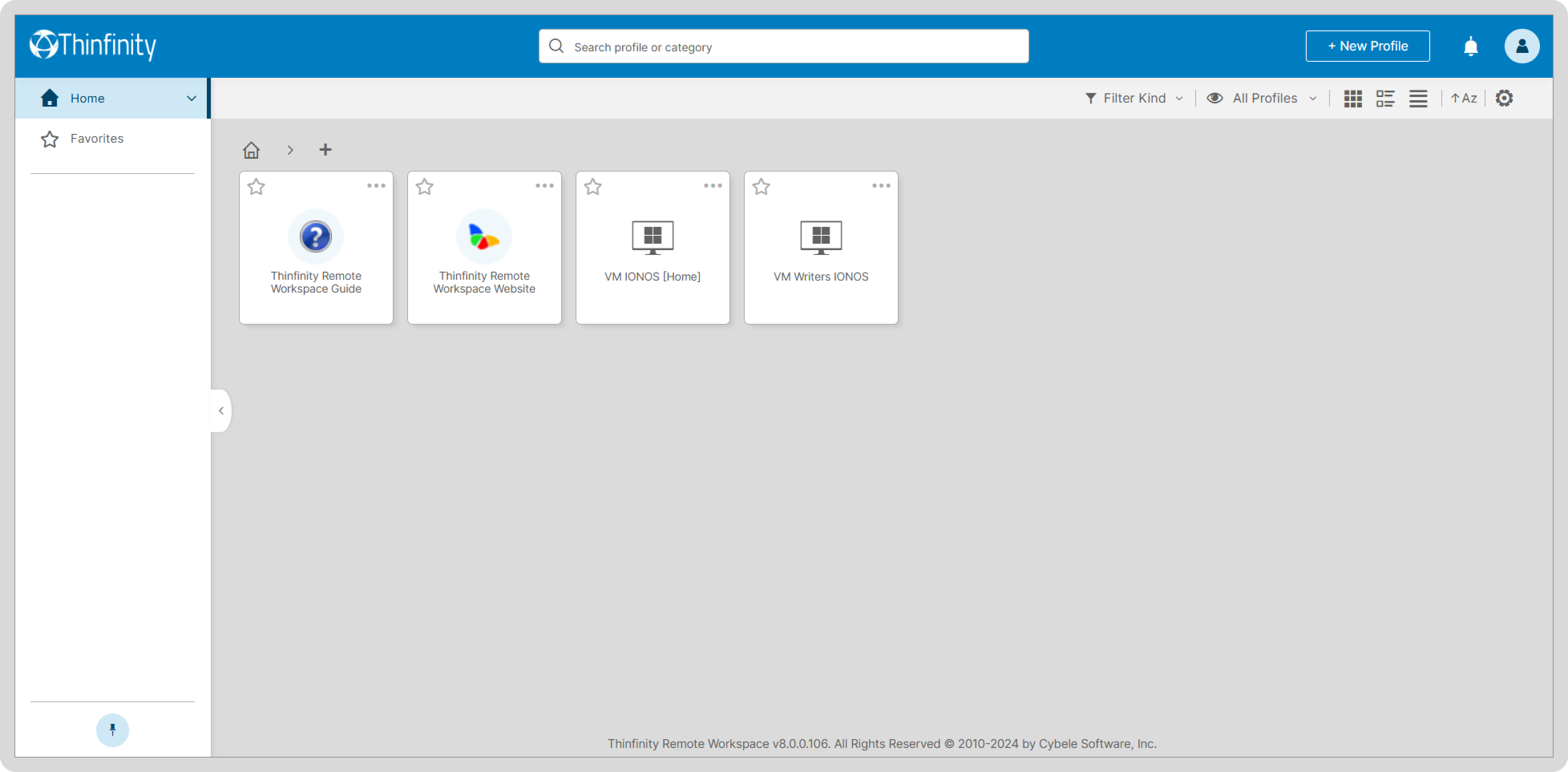This screenshot has width=1568, height=772.
Task: Focus the Search profile or category field
Action: (x=783, y=46)
